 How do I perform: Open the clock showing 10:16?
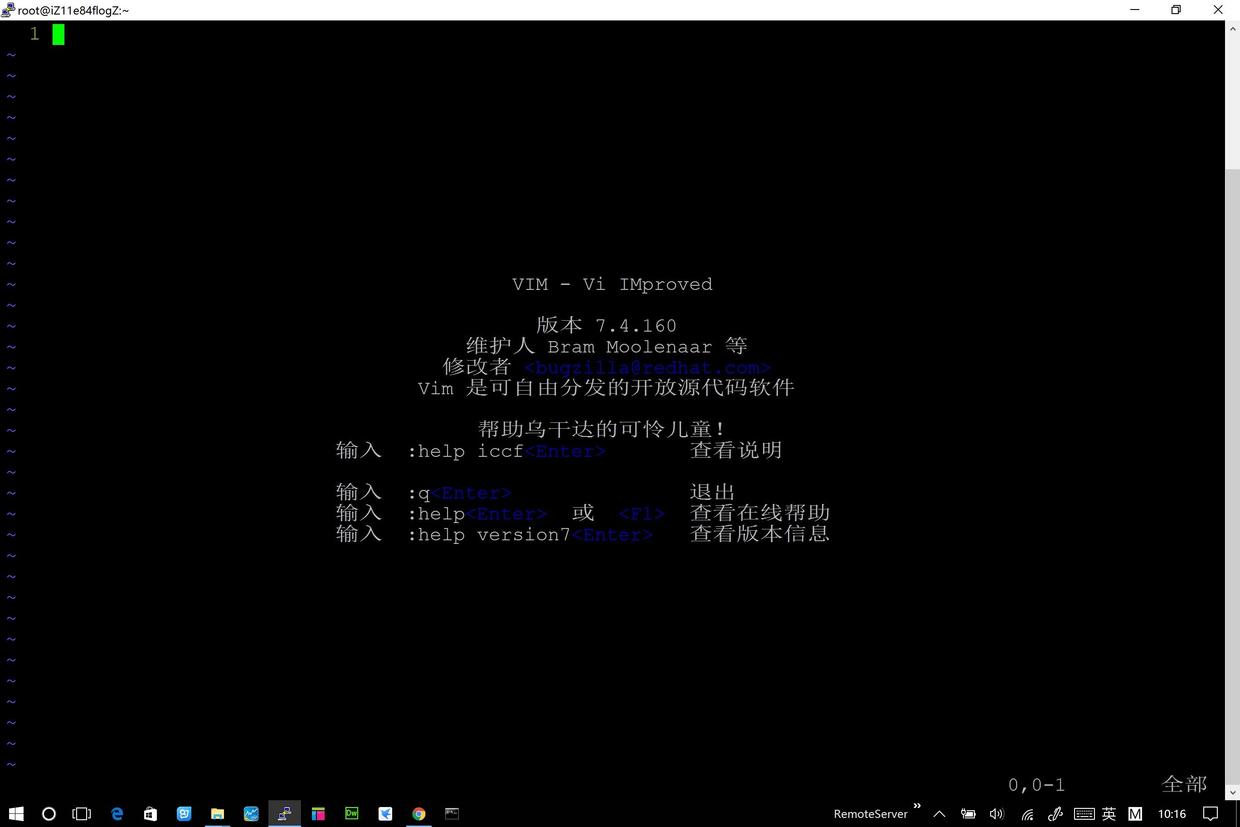coord(1172,814)
